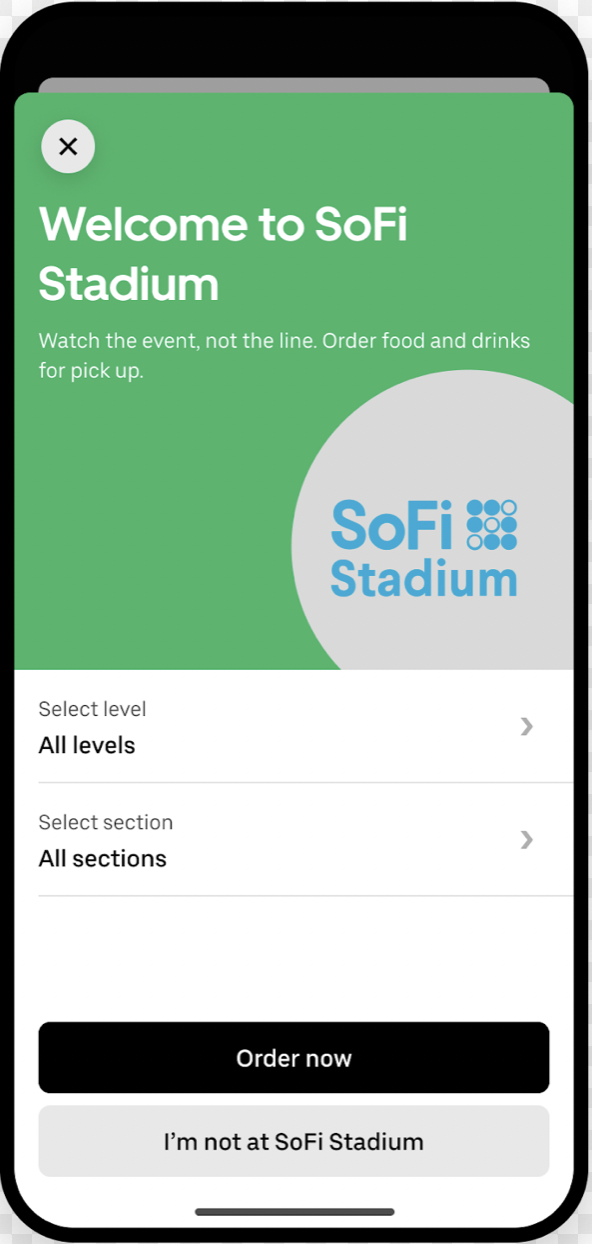The image size is (592, 1244).
Task: Open the Select section picker
Action: [x=293, y=840]
